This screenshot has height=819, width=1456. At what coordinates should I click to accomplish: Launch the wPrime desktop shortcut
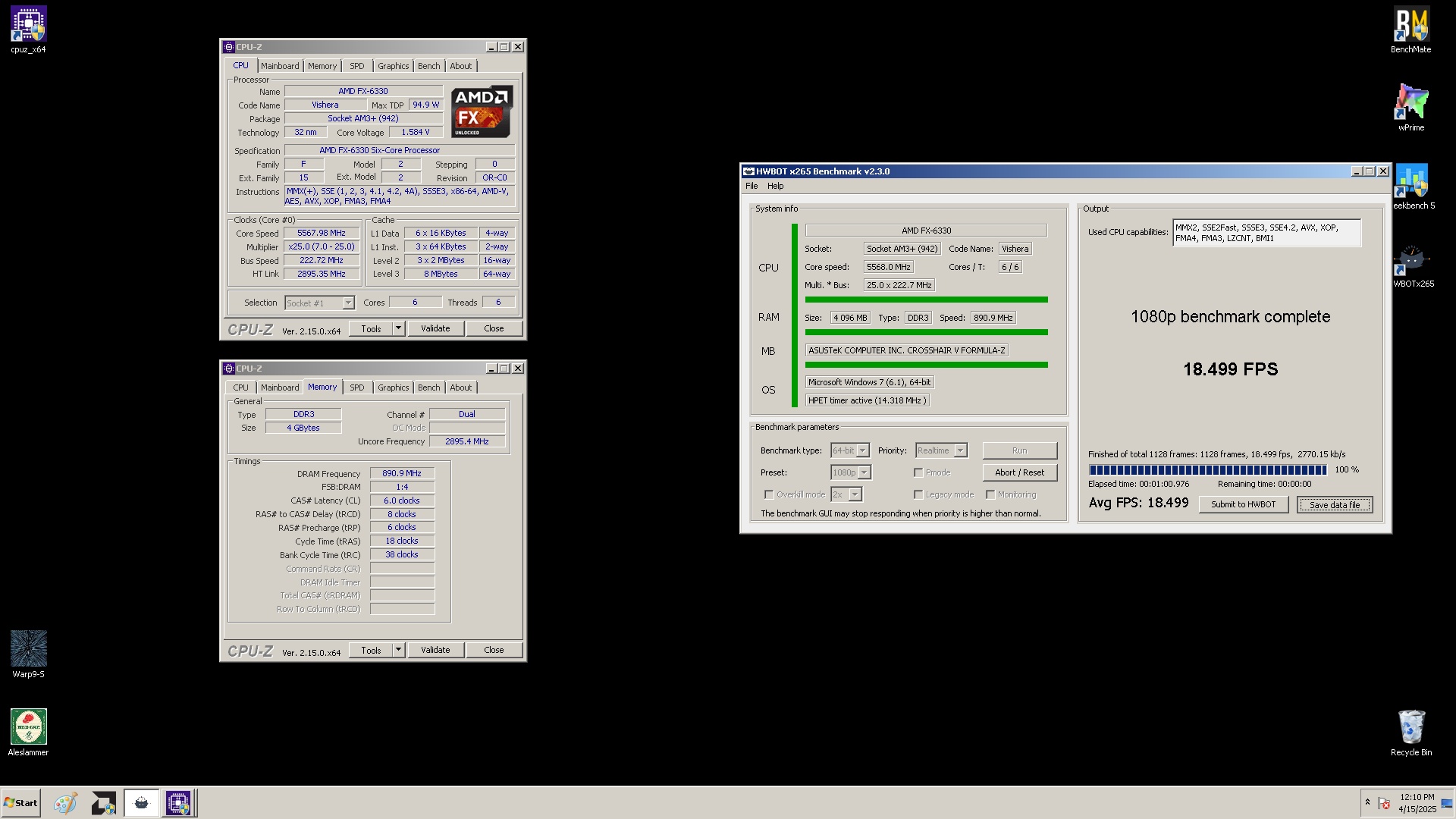[x=1410, y=108]
